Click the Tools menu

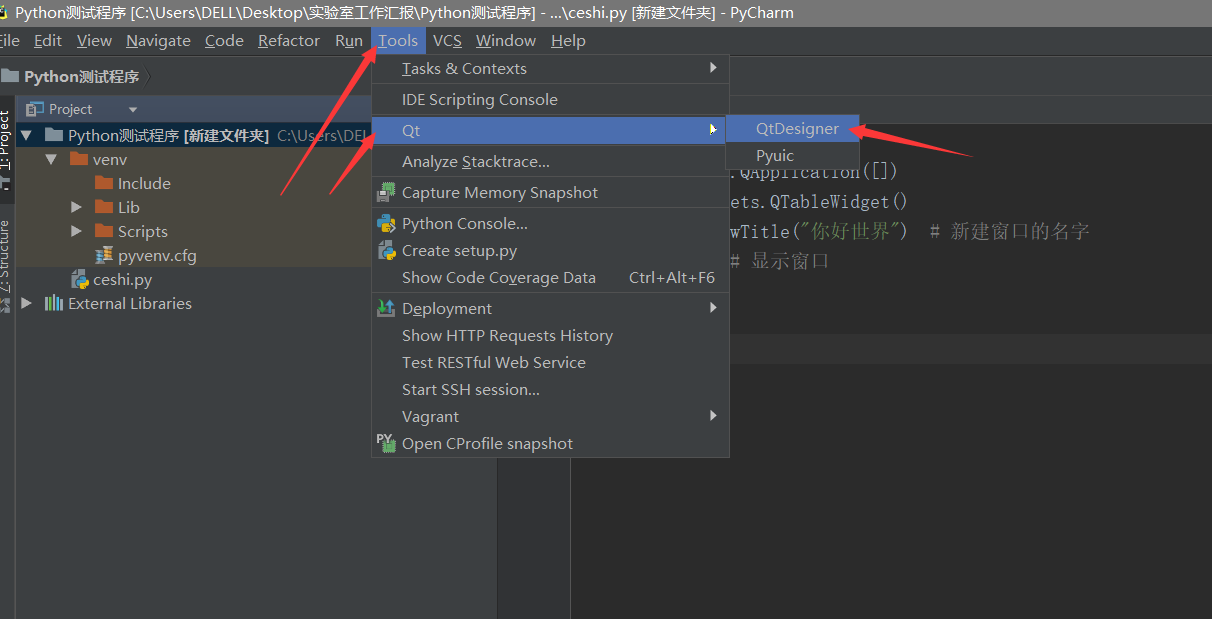[398, 41]
